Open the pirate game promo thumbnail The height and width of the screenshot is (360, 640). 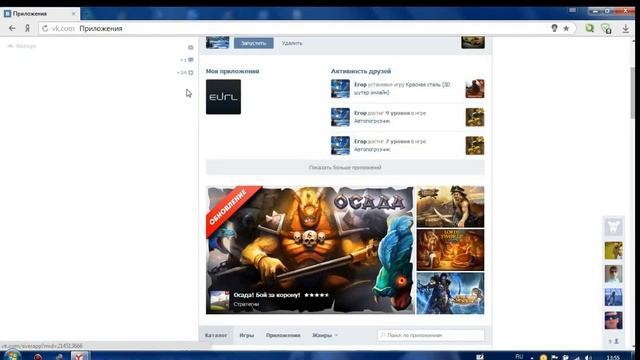[450, 207]
